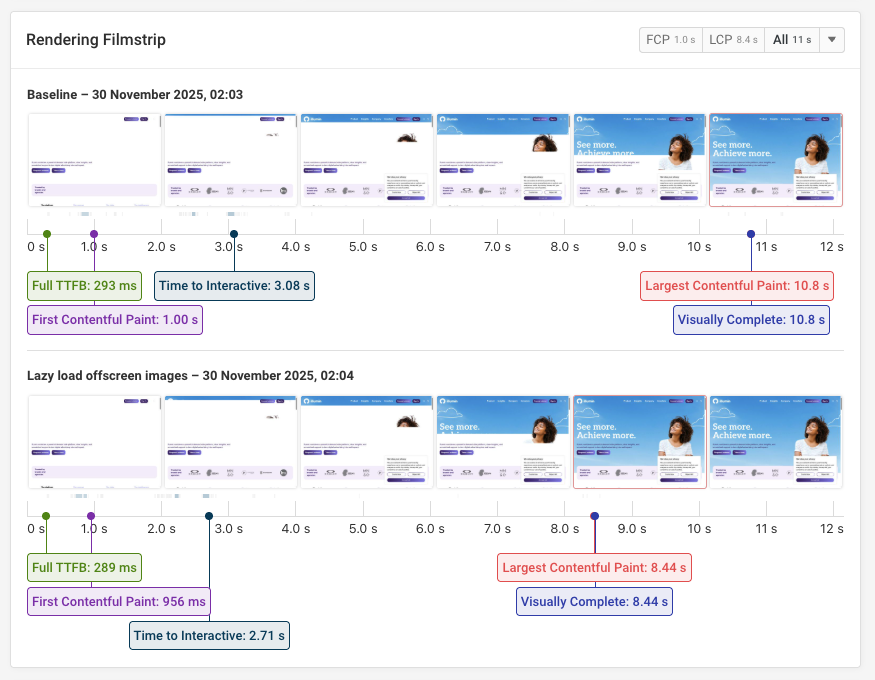
Task: Click the Baseline run title link
Action: (135, 95)
